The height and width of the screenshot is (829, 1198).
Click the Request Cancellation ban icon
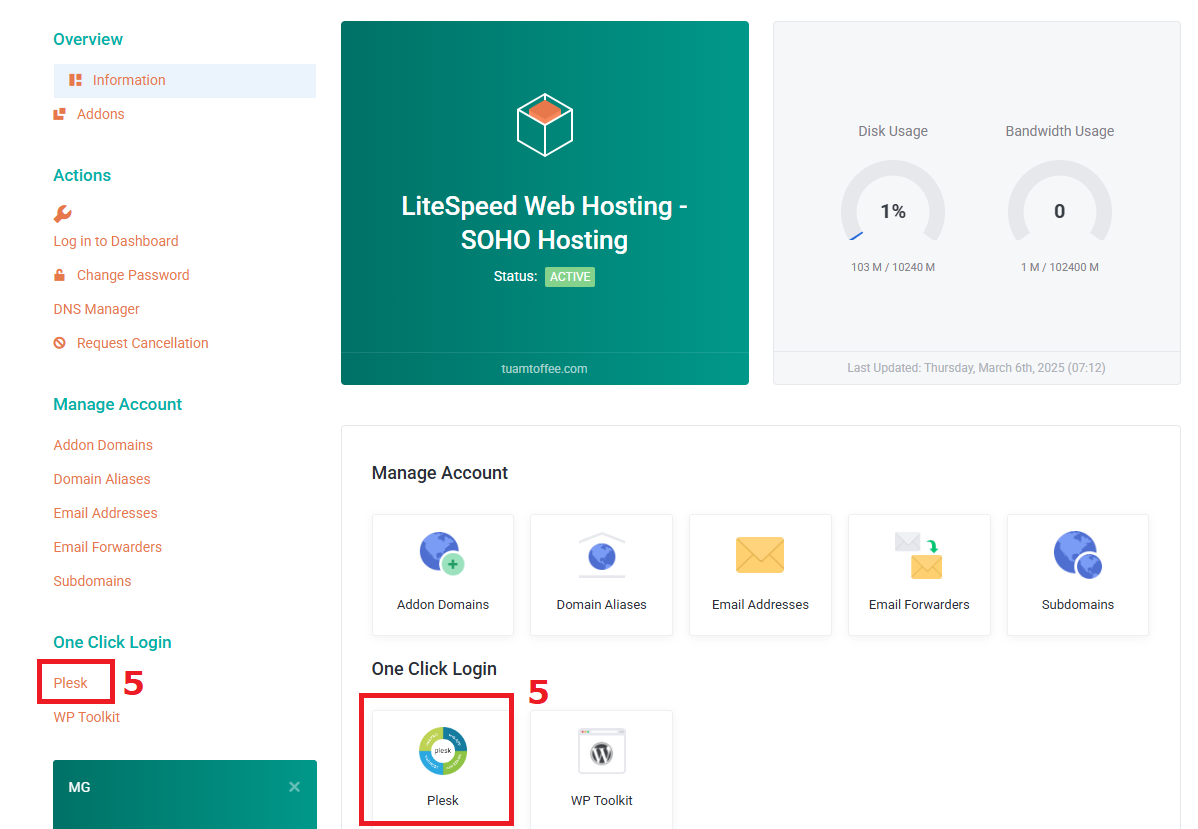(60, 343)
